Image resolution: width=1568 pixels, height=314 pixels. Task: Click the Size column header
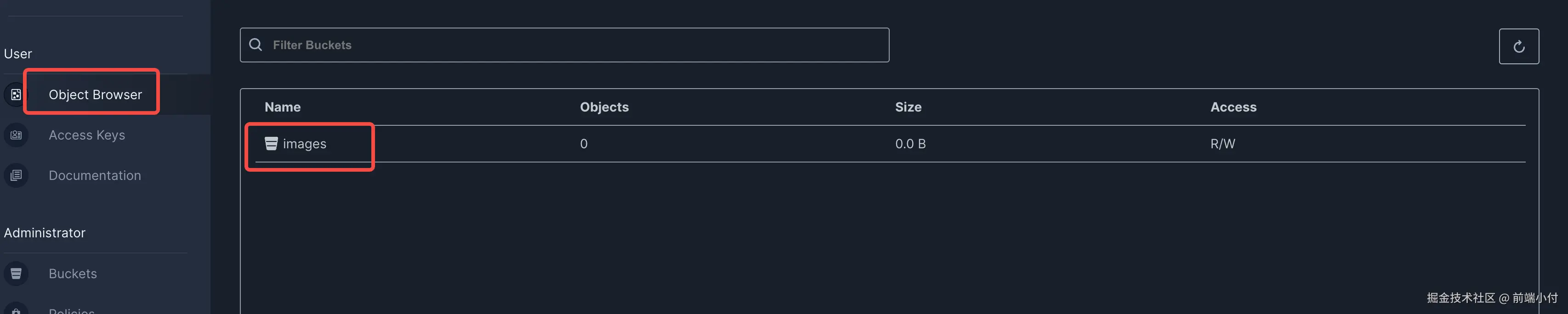click(908, 107)
